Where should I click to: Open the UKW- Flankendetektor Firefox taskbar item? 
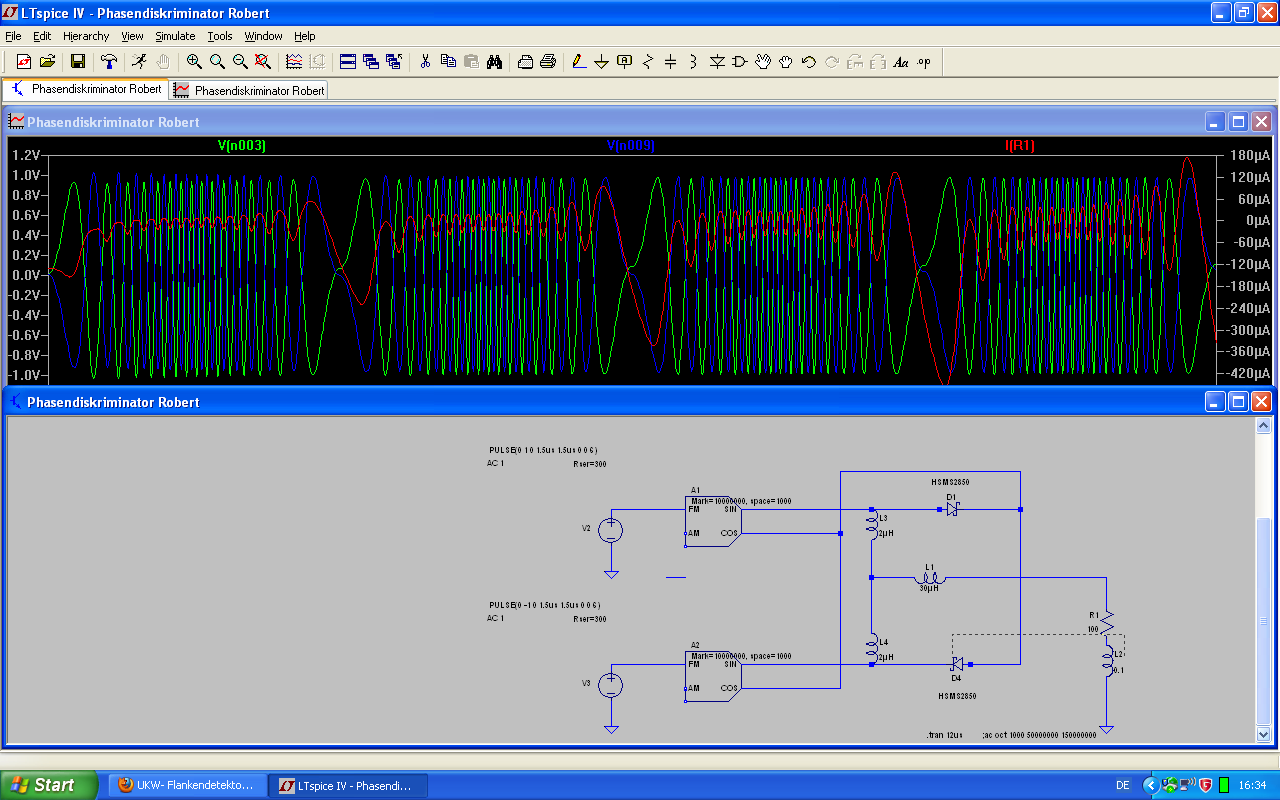point(188,785)
